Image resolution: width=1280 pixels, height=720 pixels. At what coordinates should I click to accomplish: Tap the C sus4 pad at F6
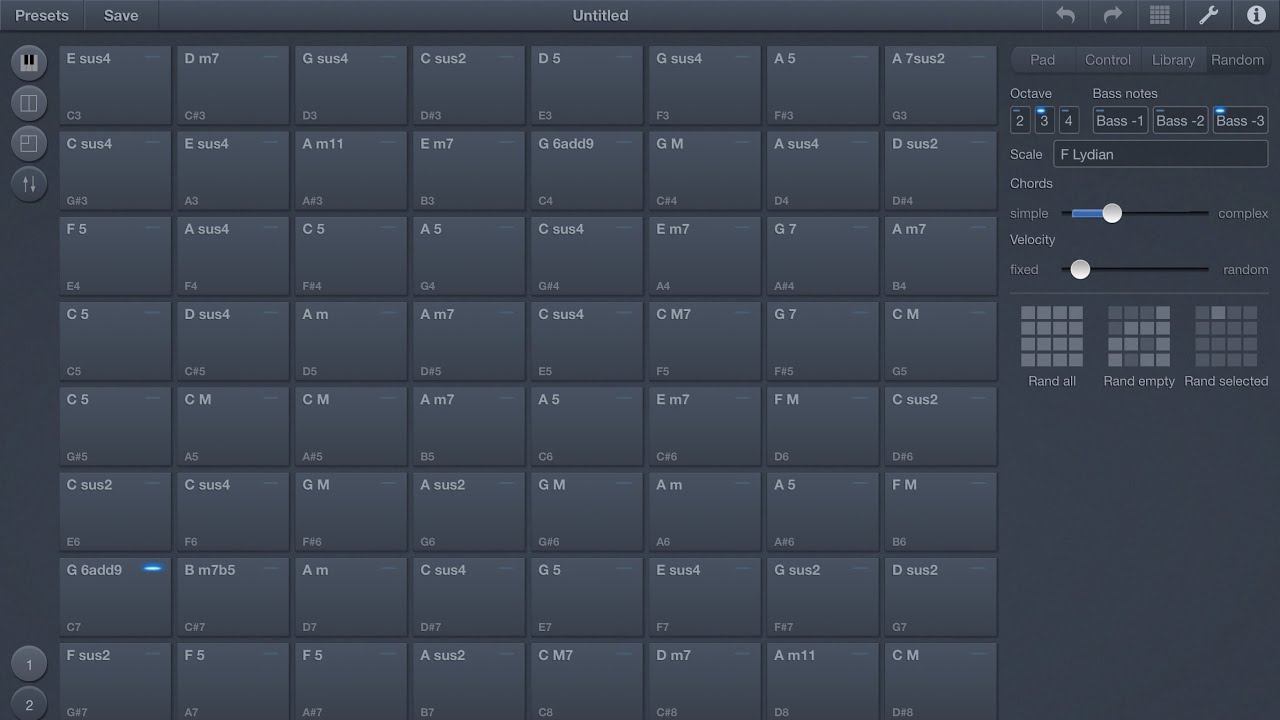[x=233, y=512]
